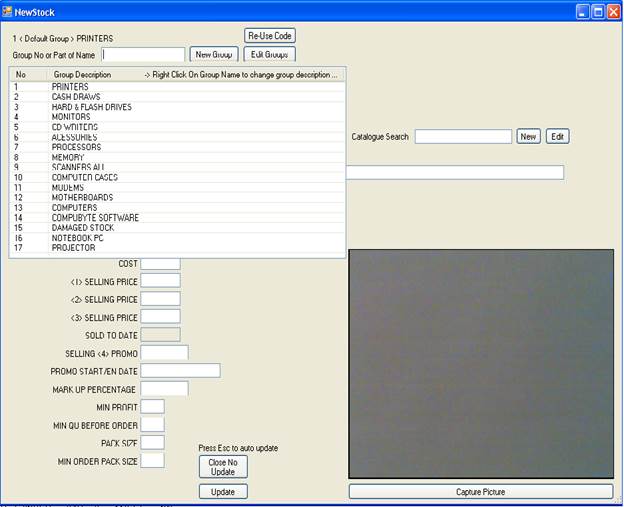
Task: Focus the PROMO START/EN DATE field
Action: [x=180, y=370]
